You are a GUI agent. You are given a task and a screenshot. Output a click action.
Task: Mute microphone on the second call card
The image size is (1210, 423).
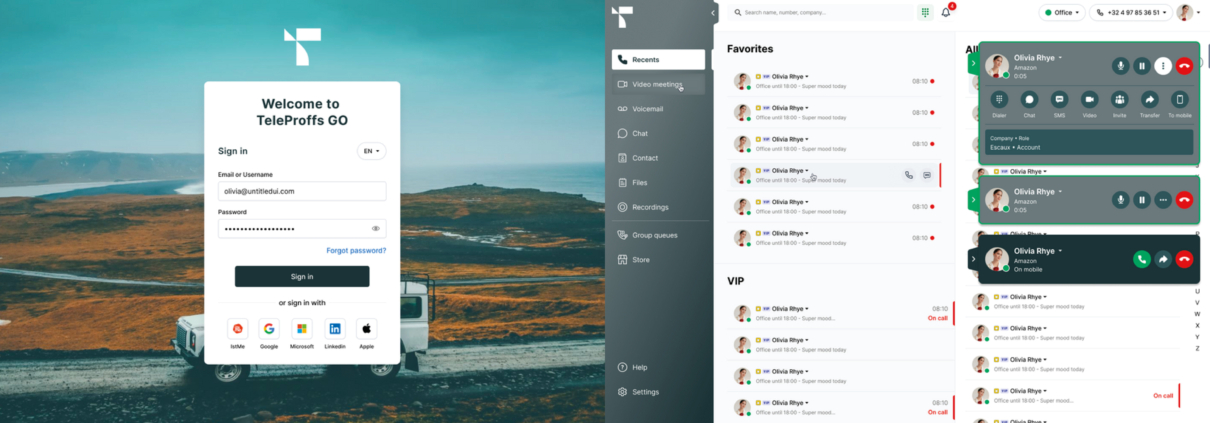(1121, 200)
